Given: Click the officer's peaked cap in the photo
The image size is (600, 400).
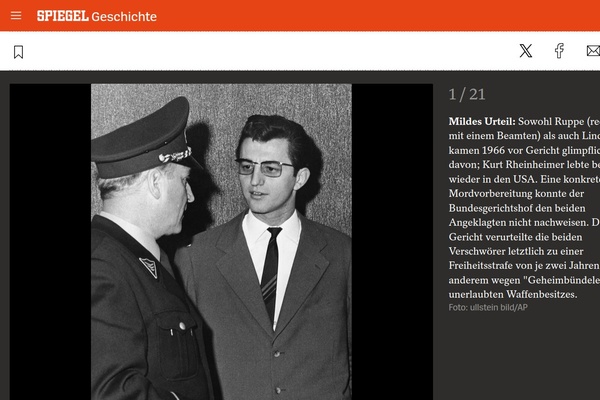Looking at the screenshot, I should point(143,140).
